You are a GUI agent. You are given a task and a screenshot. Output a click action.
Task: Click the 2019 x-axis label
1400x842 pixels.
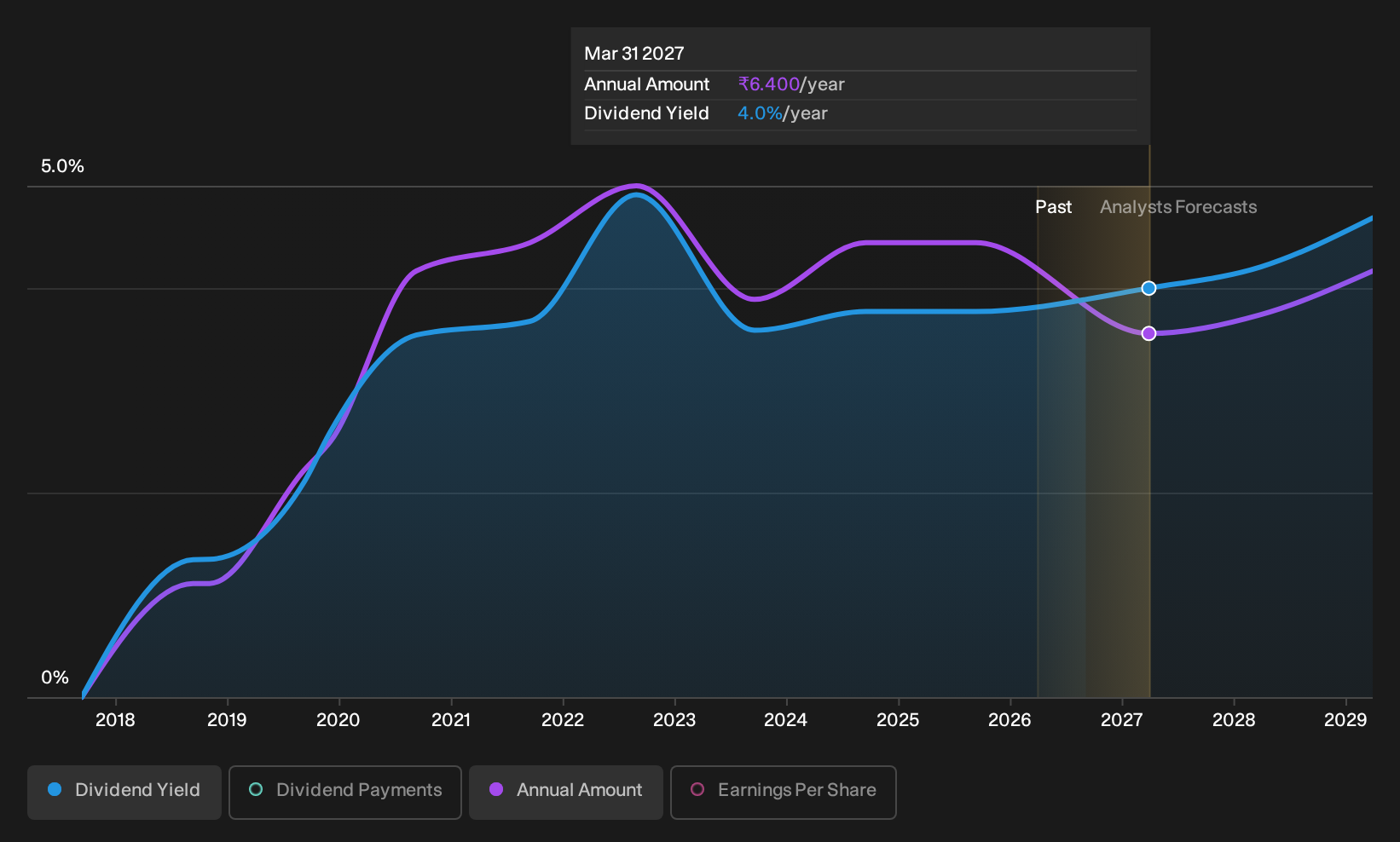click(227, 720)
